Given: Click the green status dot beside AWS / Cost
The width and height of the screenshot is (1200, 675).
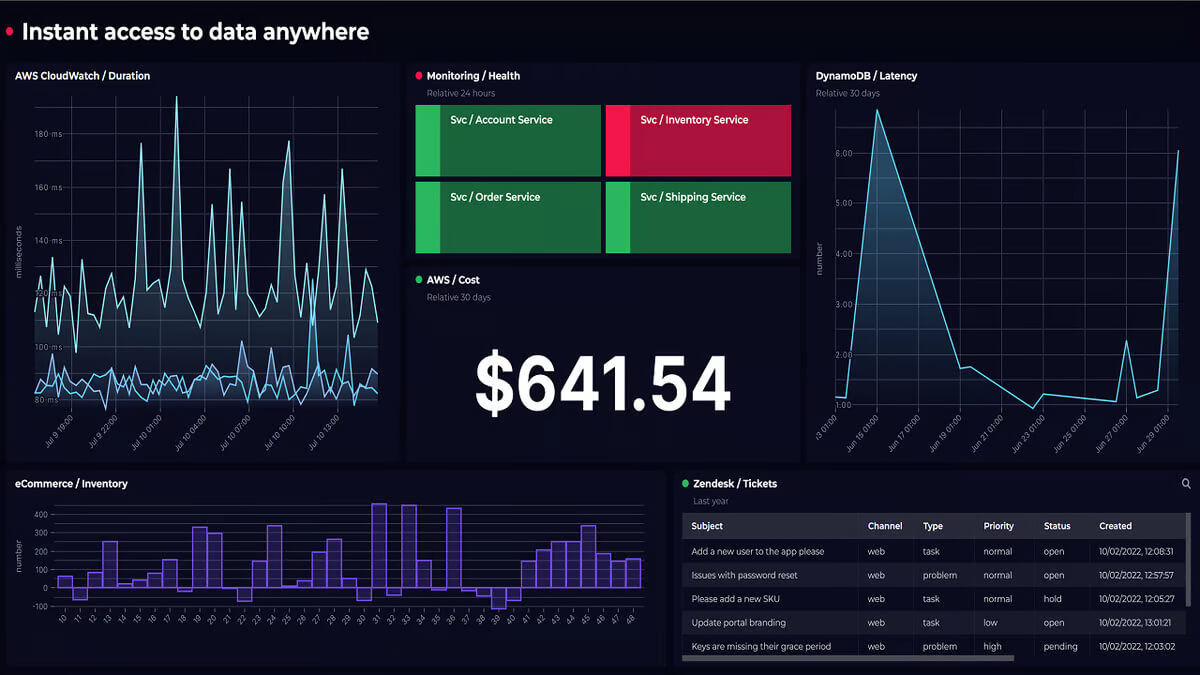Looking at the screenshot, I should [419, 280].
